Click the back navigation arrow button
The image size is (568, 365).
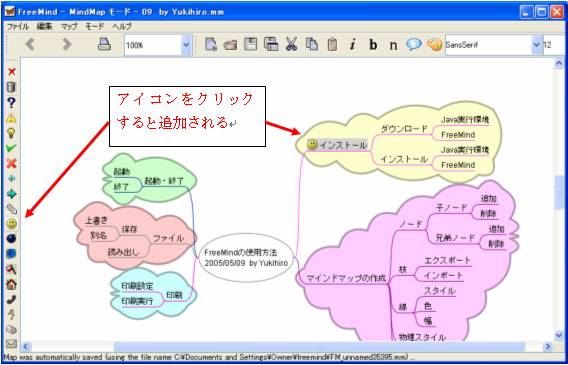click(x=30, y=45)
